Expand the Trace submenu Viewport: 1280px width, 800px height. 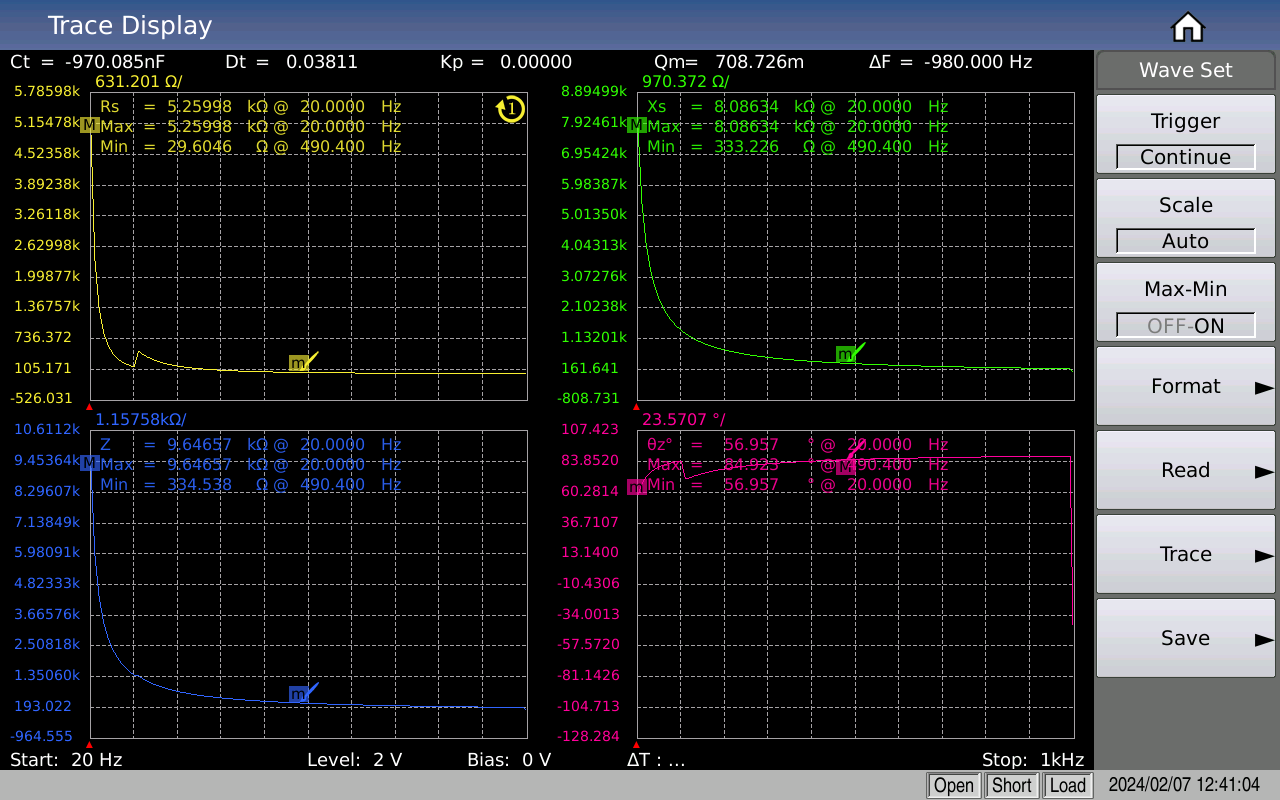click(x=1185, y=554)
